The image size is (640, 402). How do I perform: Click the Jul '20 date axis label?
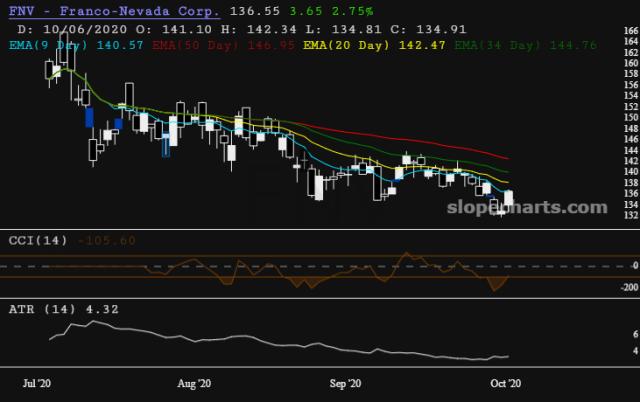click(37, 383)
